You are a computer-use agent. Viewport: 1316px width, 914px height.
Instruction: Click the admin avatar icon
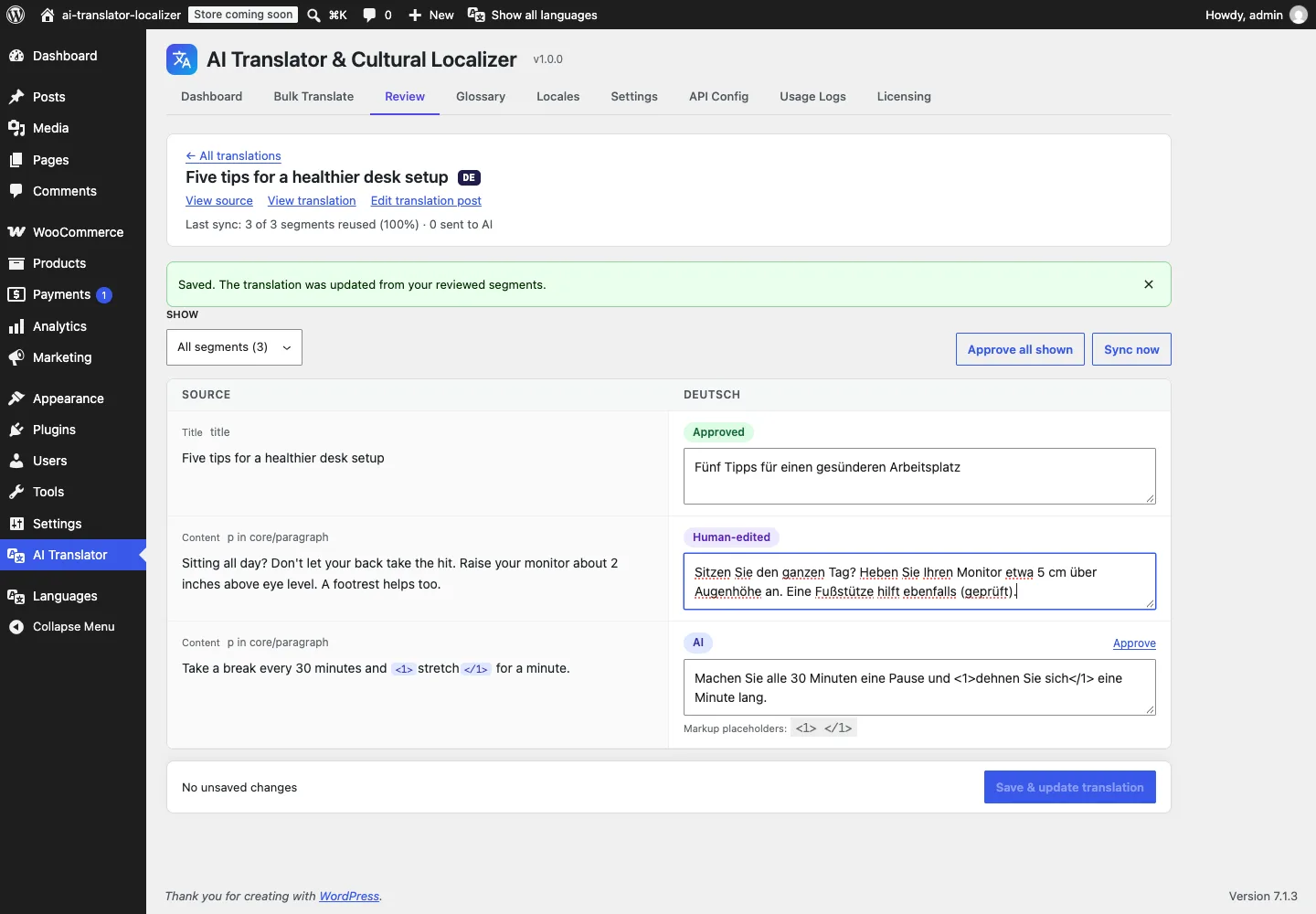pos(1299,15)
